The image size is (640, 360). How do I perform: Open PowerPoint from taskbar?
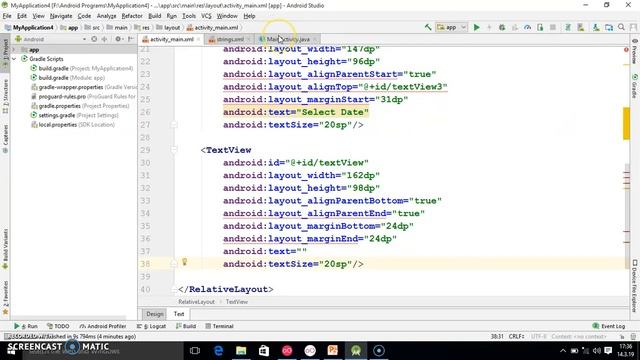[x=333, y=351]
